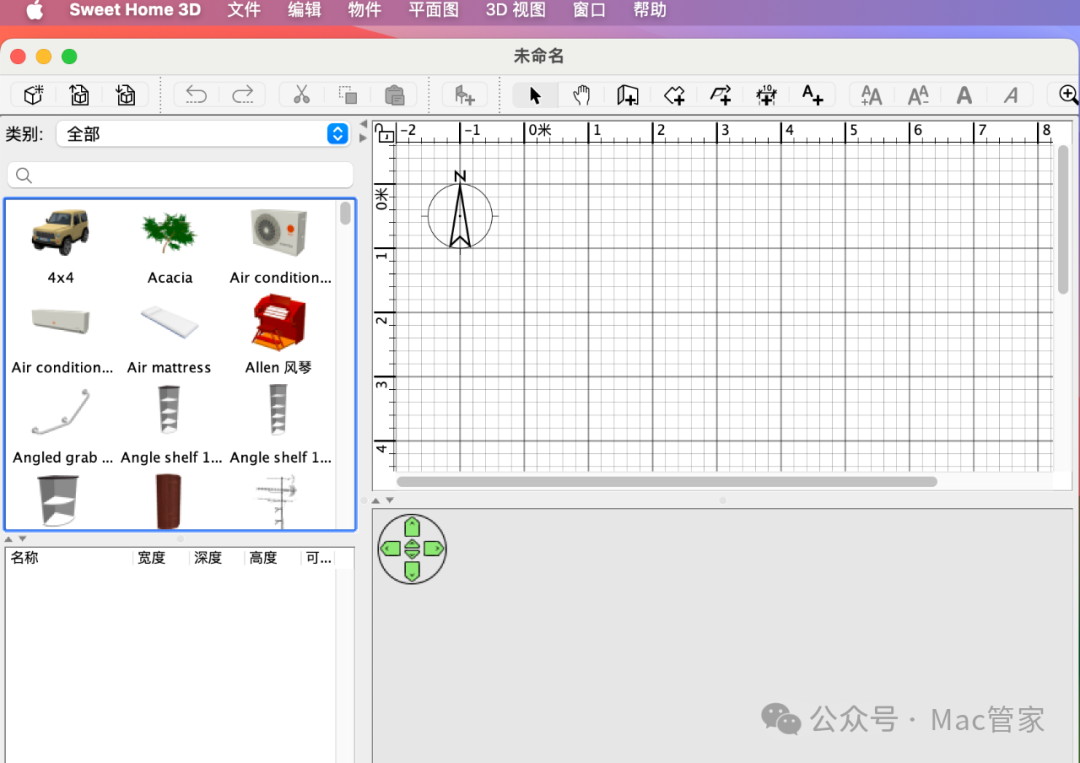
Task: Click Decrease Text Size icon
Action: [918, 95]
